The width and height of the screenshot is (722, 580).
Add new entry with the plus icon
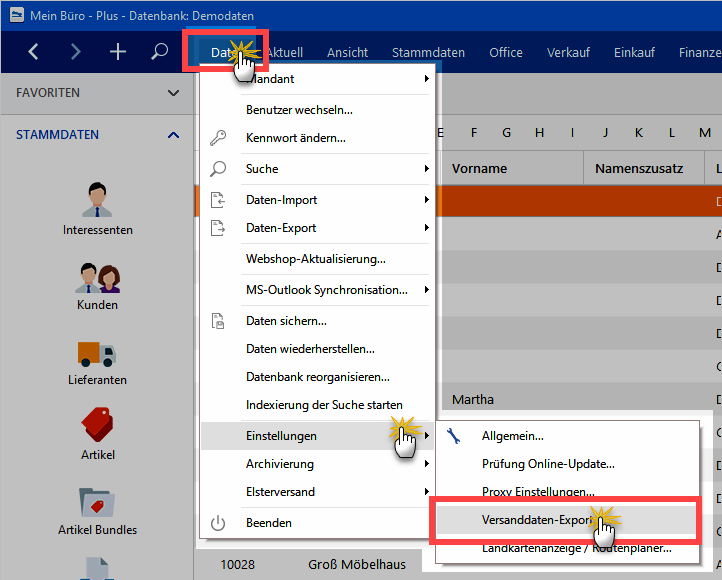(x=118, y=52)
